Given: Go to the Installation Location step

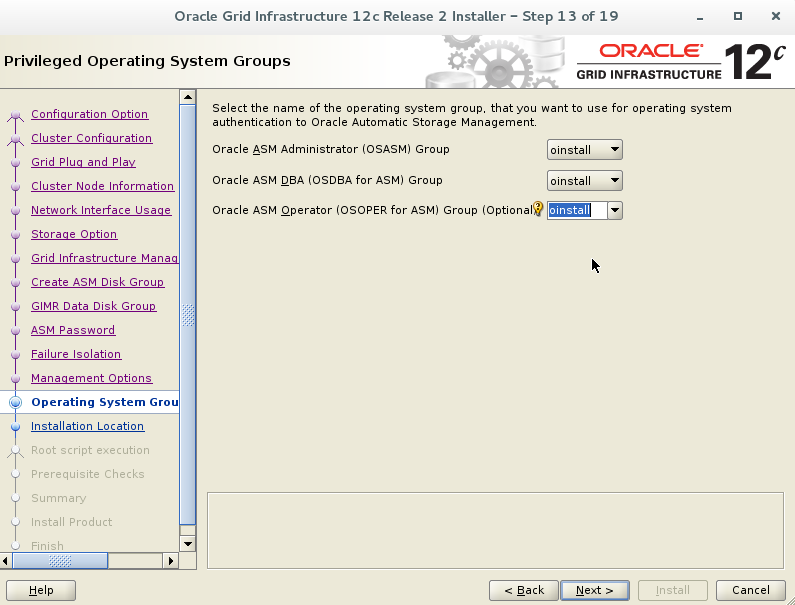Looking at the screenshot, I should [x=87, y=426].
